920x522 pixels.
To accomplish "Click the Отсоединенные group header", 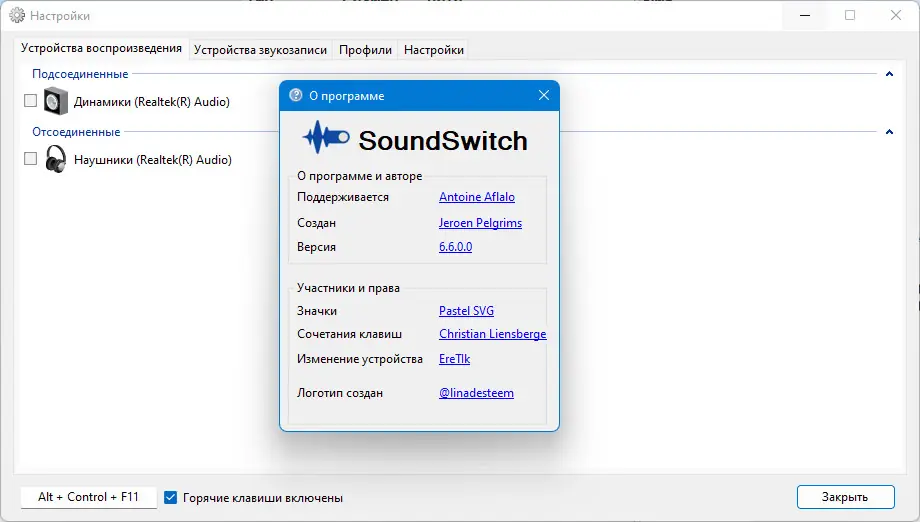I will click(x=76, y=132).
